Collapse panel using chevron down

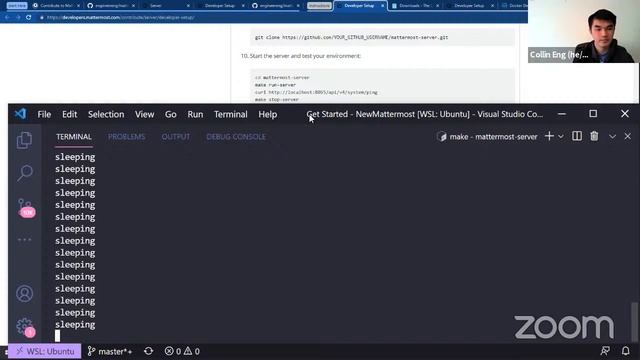point(612,137)
